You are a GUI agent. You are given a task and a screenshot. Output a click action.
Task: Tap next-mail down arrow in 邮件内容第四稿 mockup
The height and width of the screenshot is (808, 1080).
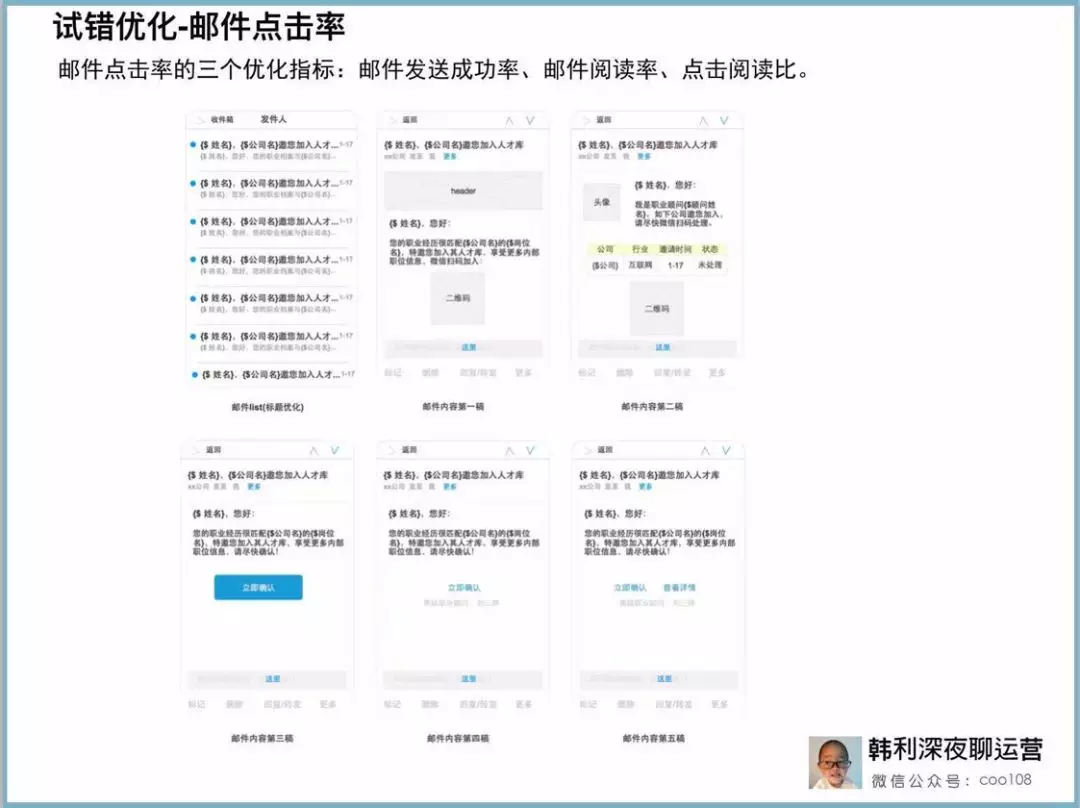530,450
